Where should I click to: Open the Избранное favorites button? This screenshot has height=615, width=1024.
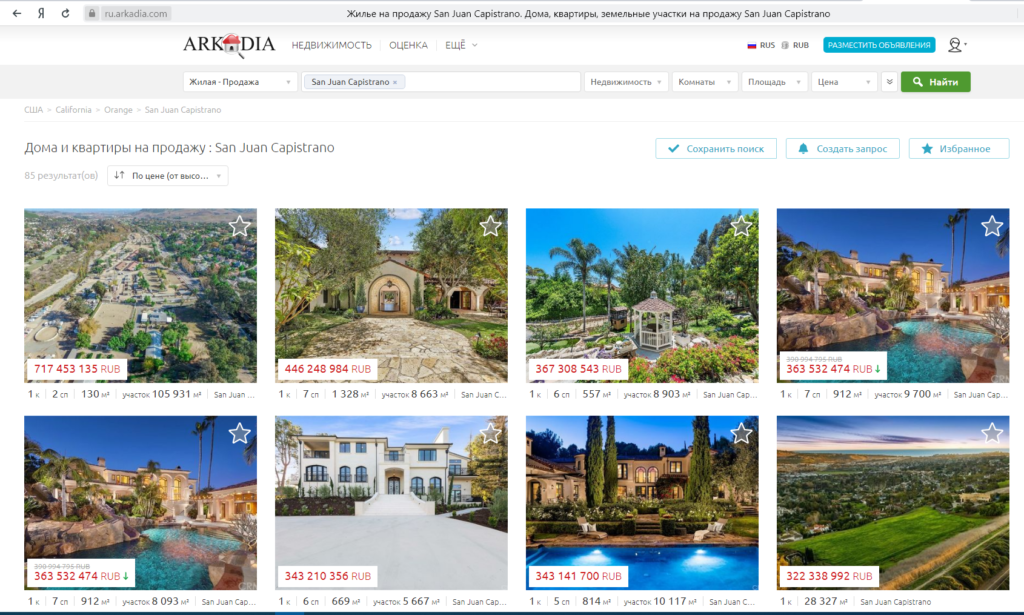pyautogui.click(x=959, y=149)
